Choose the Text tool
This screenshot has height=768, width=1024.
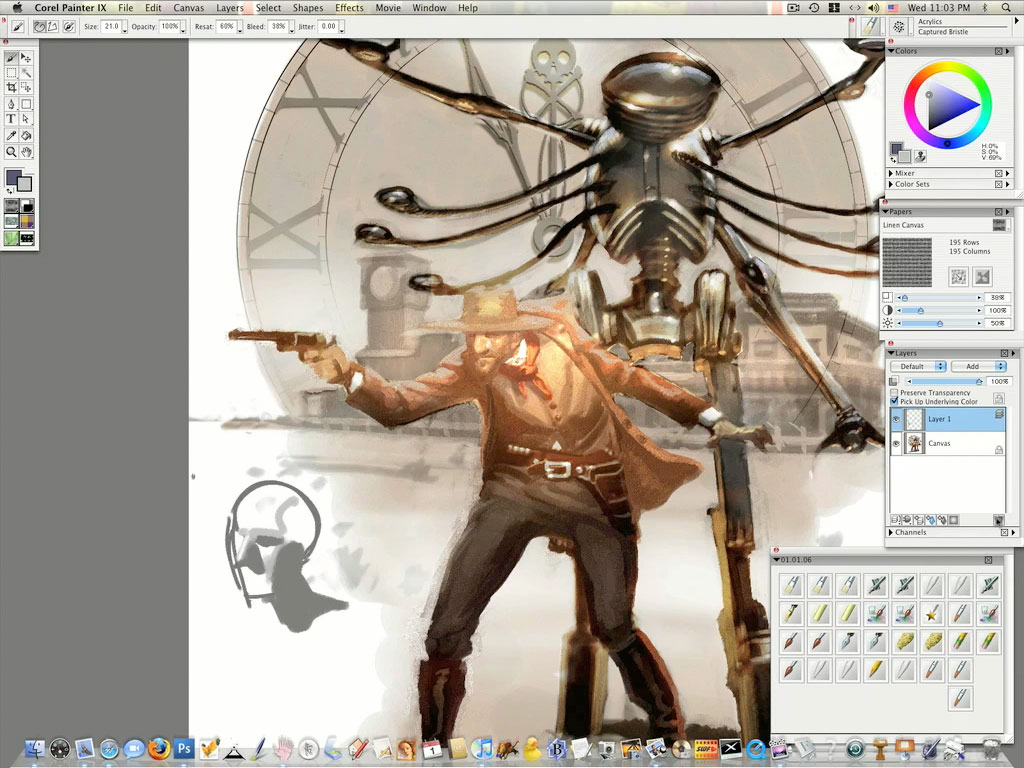click(11, 119)
